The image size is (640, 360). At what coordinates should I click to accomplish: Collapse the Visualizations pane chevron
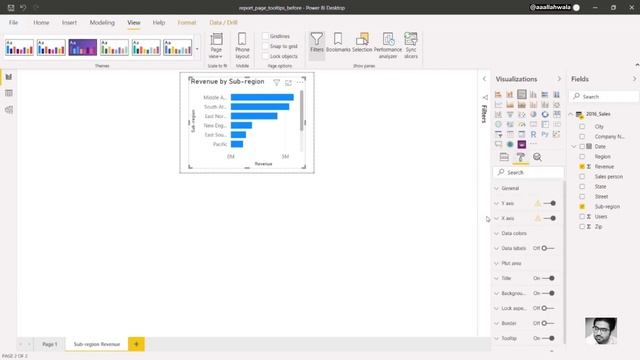coord(559,79)
